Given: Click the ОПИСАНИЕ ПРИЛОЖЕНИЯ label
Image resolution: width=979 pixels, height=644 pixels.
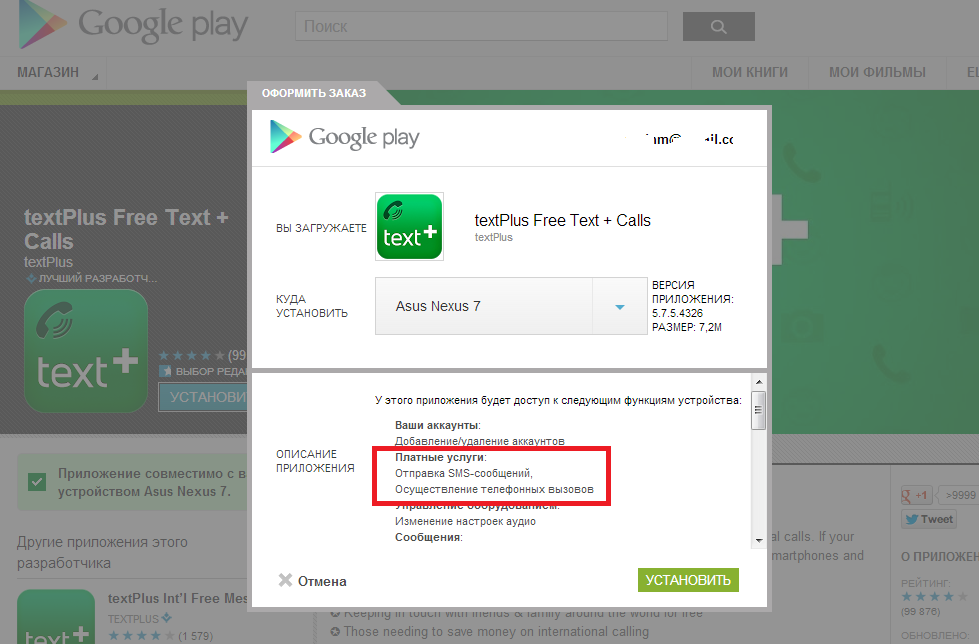Looking at the screenshot, I should pyautogui.click(x=315, y=461).
